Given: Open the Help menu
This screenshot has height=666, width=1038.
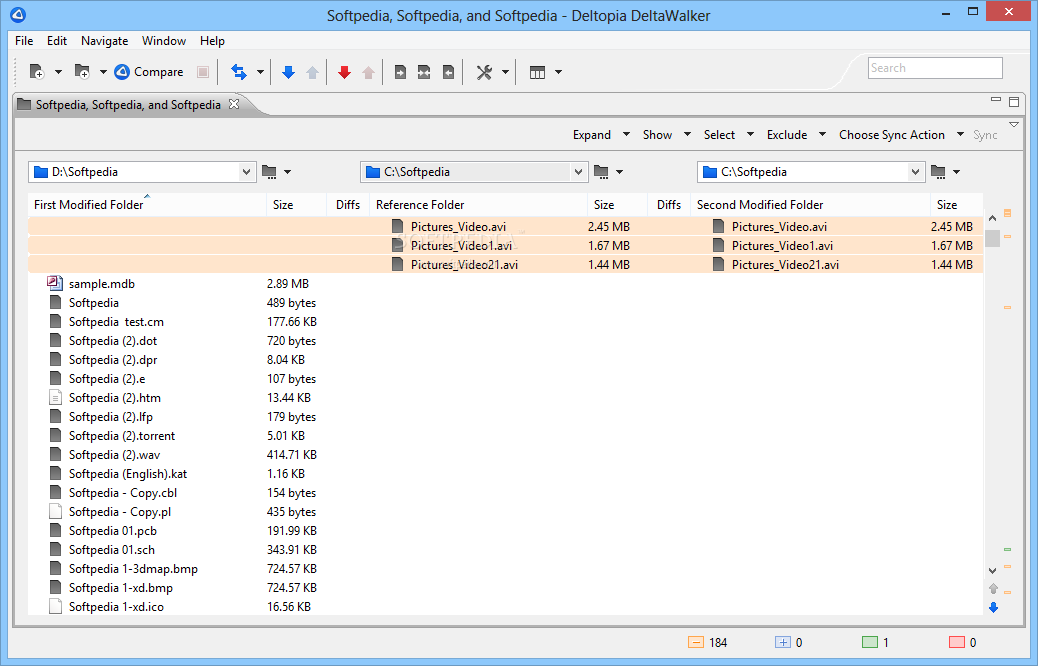Looking at the screenshot, I should pyautogui.click(x=212, y=41).
